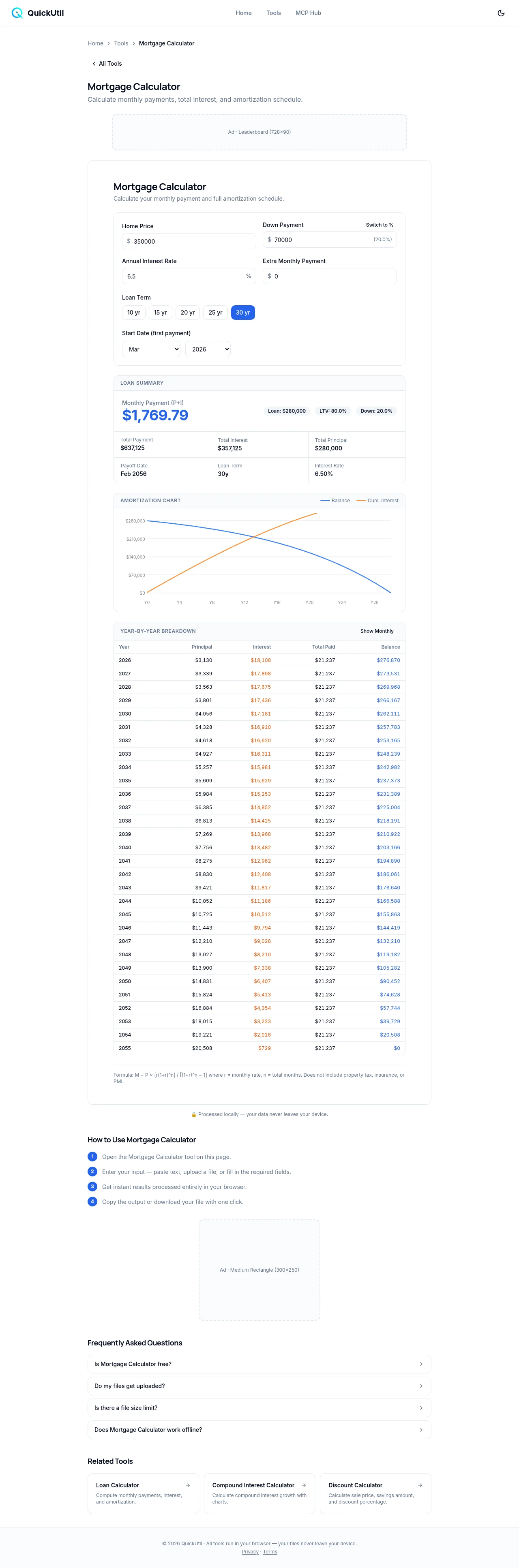This screenshot has height=1568, width=519.
Task: Click the Compound Interest Calculator arrow icon
Action: click(x=303, y=1484)
